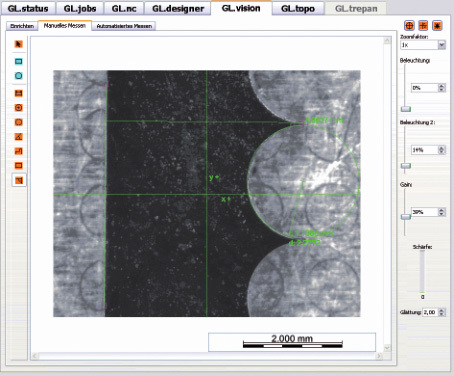
Task: Open the Zoomfaktor dropdown
Action: [x=442, y=45]
